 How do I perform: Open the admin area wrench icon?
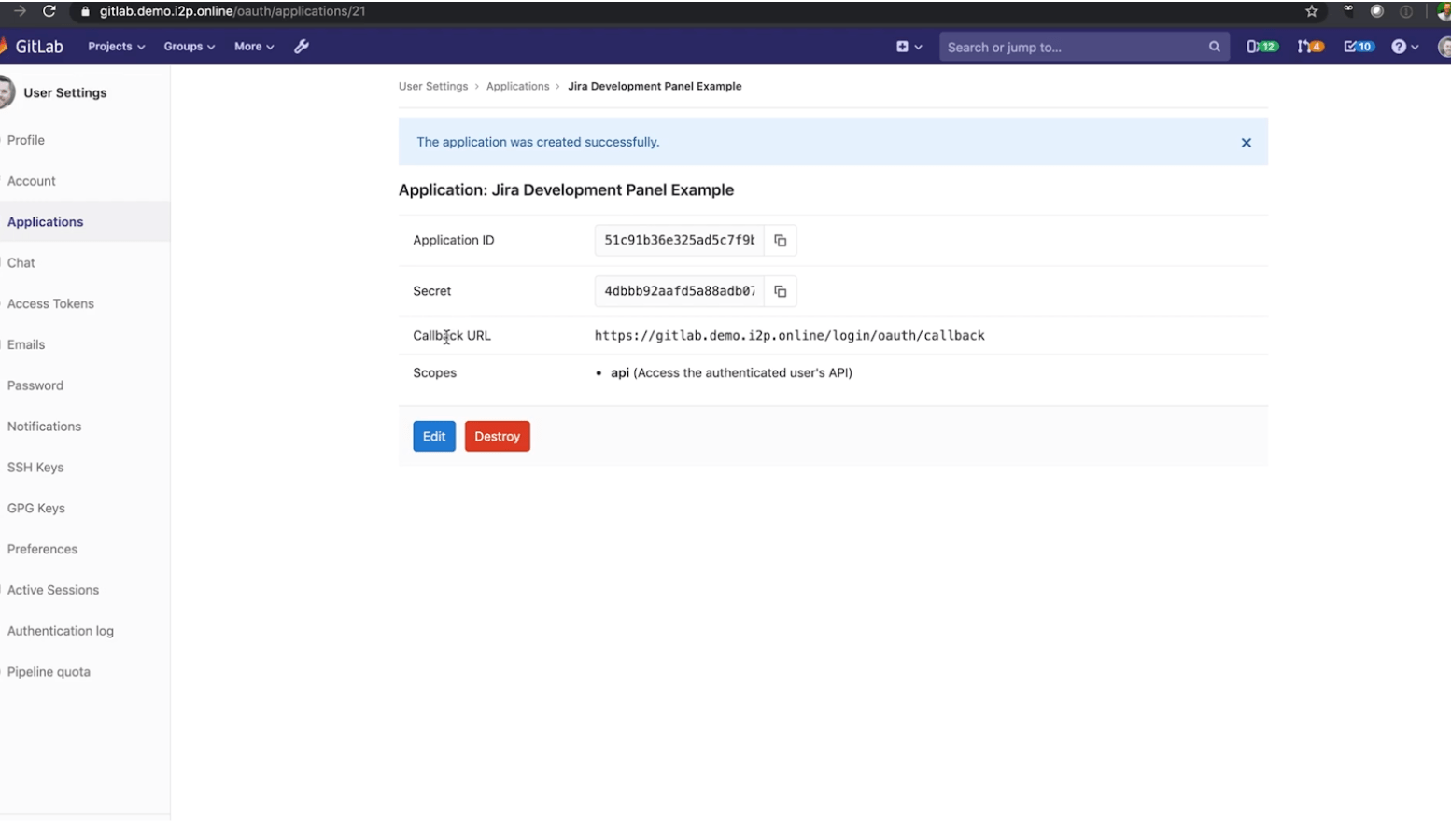pos(302,47)
